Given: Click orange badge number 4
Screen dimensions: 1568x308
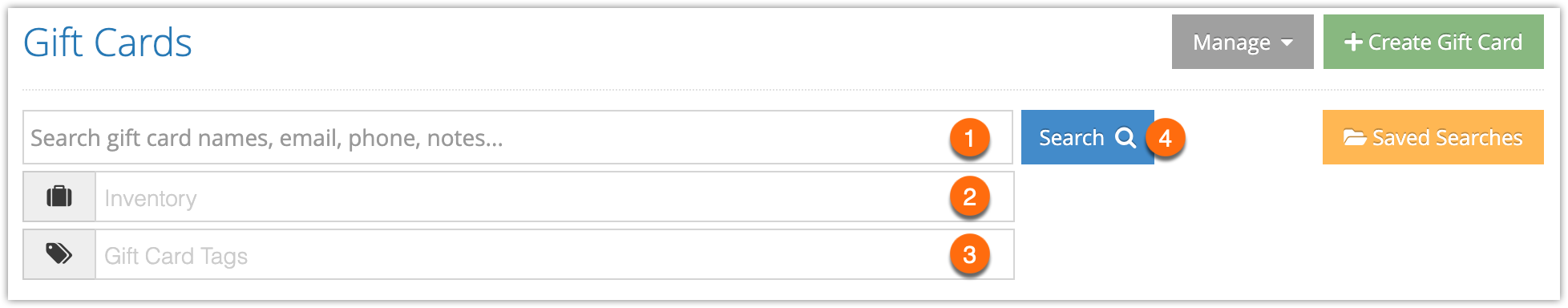Looking at the screenshot, I should pyautogui.click(x=1165, y=138).
